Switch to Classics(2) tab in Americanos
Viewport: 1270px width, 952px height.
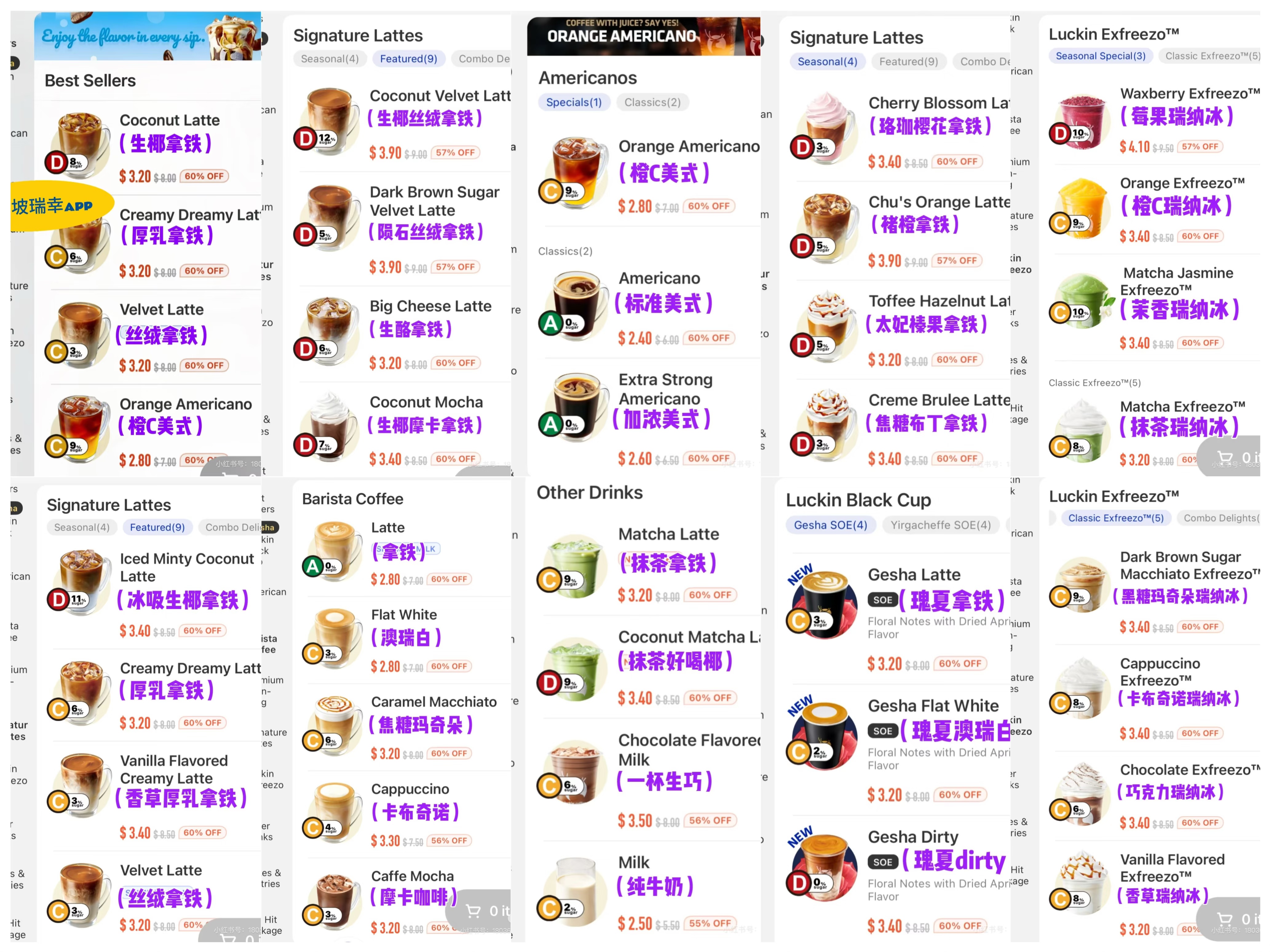pos(652,102)
